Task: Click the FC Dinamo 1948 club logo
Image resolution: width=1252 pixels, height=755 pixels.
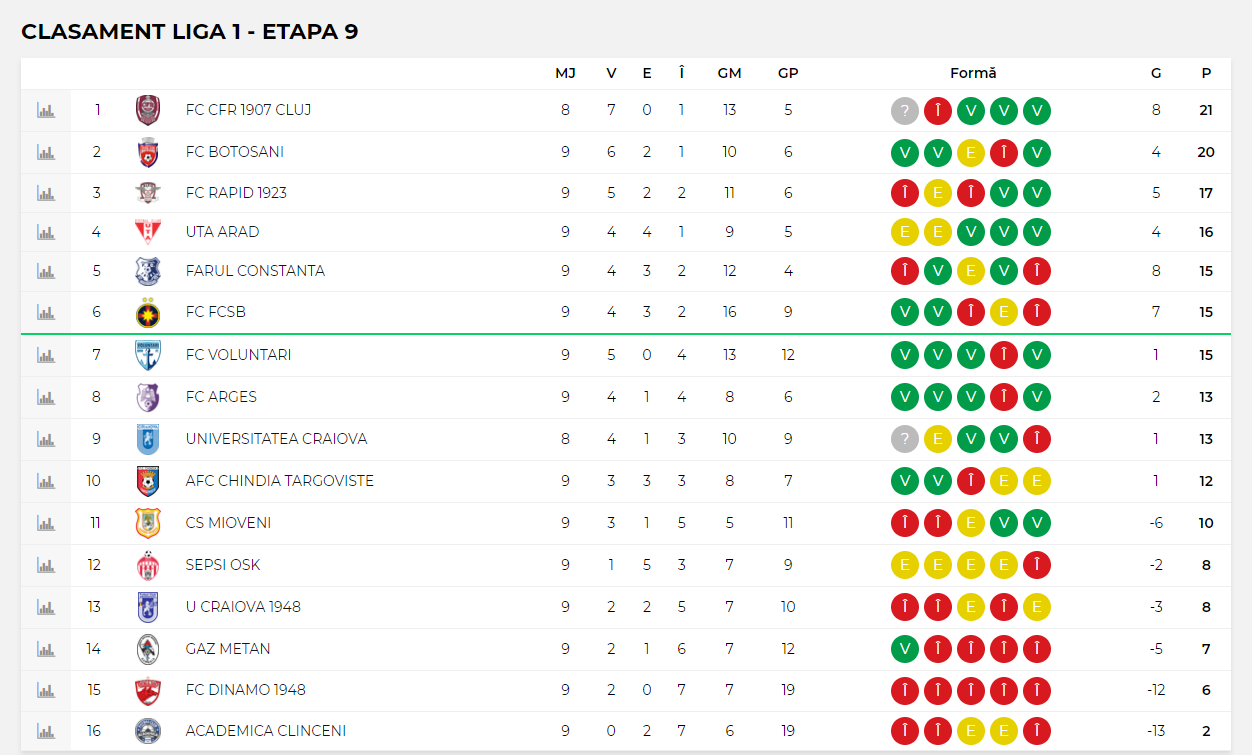Action: point(148,690)
